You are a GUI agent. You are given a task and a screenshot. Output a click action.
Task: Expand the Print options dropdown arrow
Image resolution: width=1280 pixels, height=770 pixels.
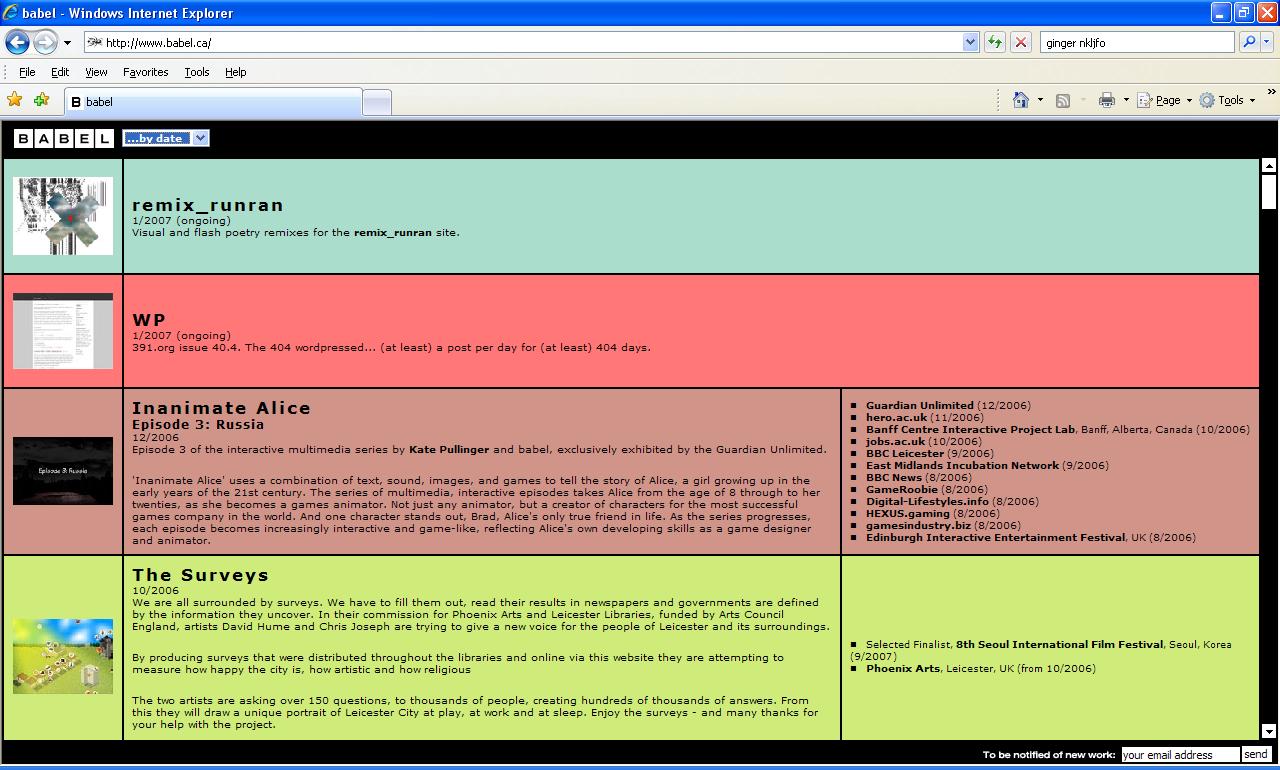pos(1126,100)
